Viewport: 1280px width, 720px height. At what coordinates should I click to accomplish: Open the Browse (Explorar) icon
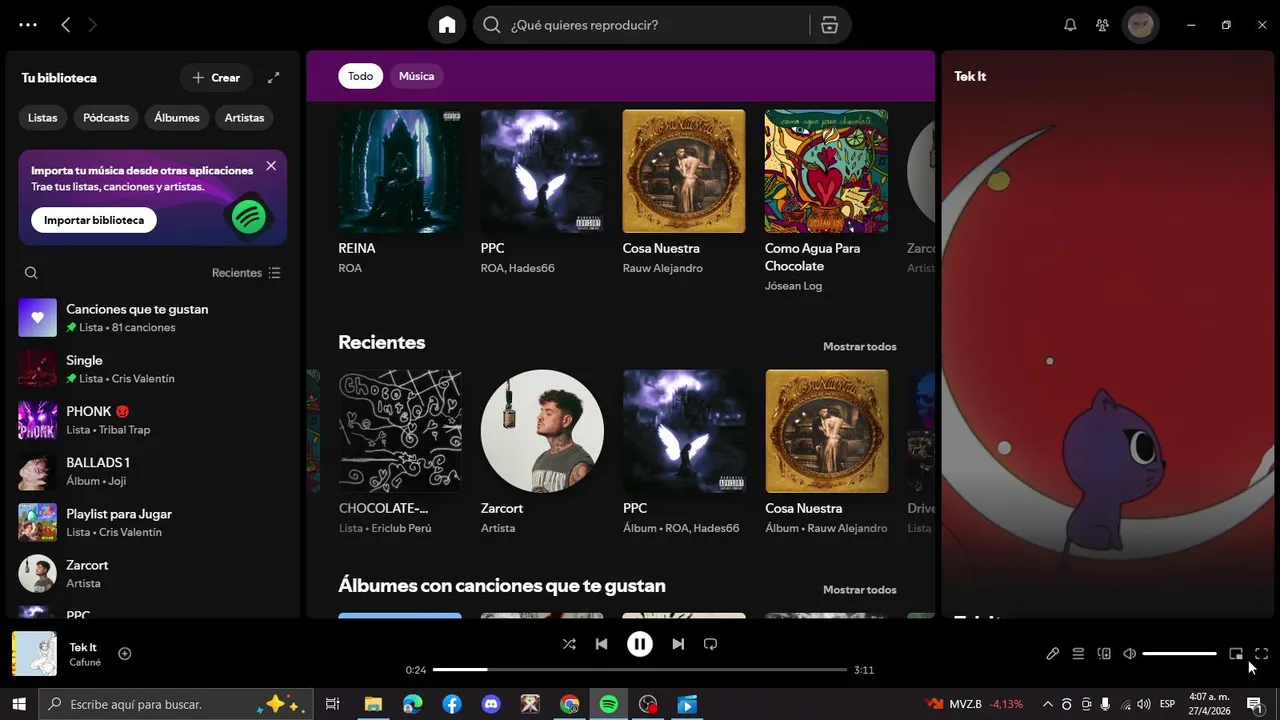(x=829, y=25)
